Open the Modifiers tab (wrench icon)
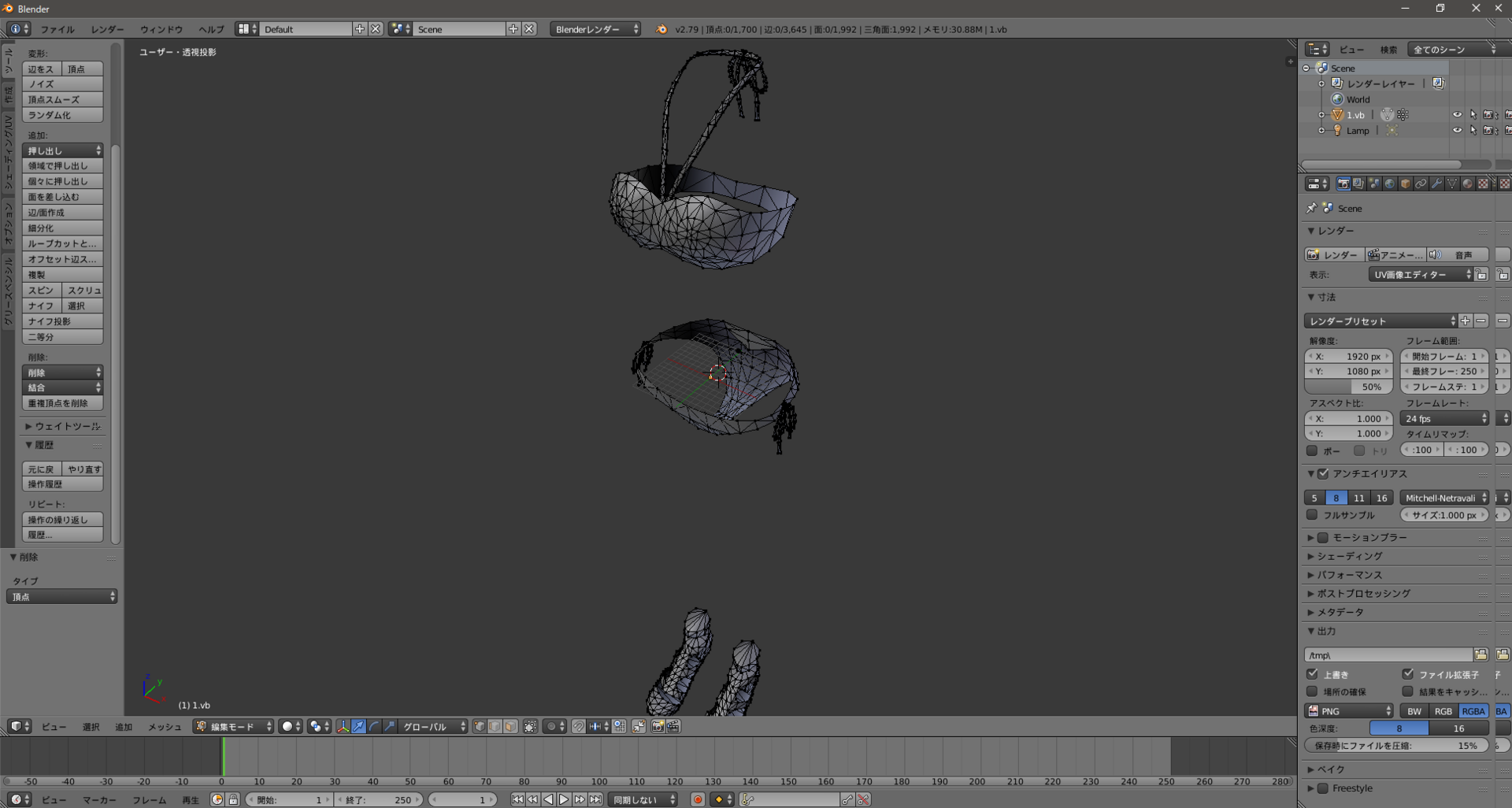 coord(1437,183)
